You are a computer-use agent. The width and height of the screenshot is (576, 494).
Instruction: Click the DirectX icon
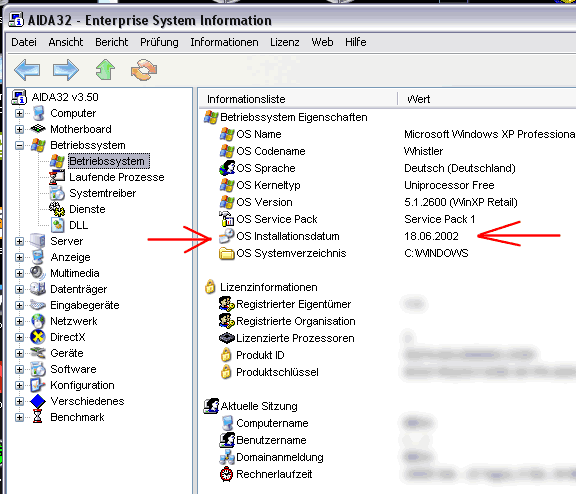(38, 337)
